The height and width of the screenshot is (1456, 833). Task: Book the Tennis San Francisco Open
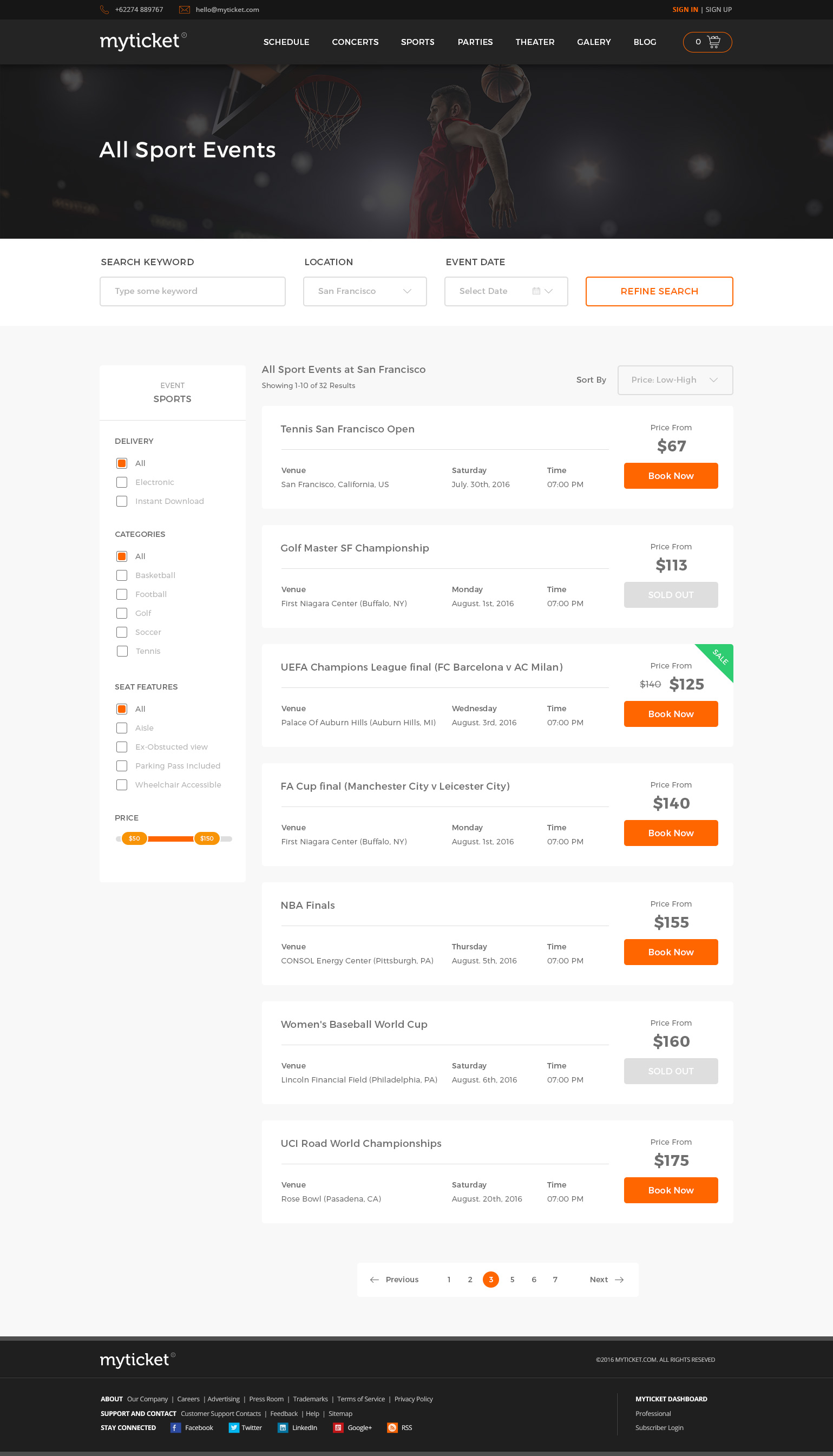pos(671,475)
